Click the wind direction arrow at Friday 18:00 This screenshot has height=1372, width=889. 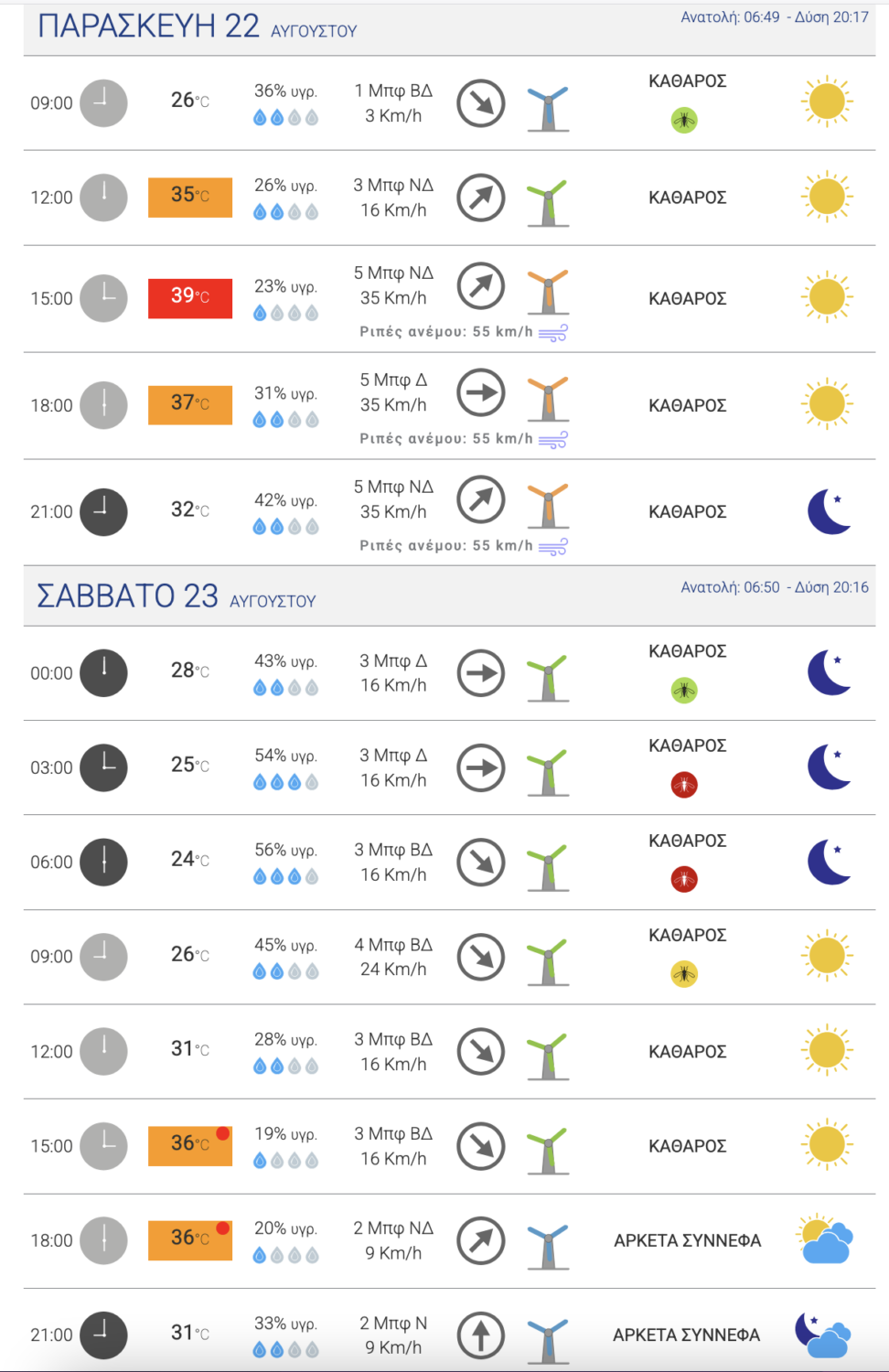[481, 393]
